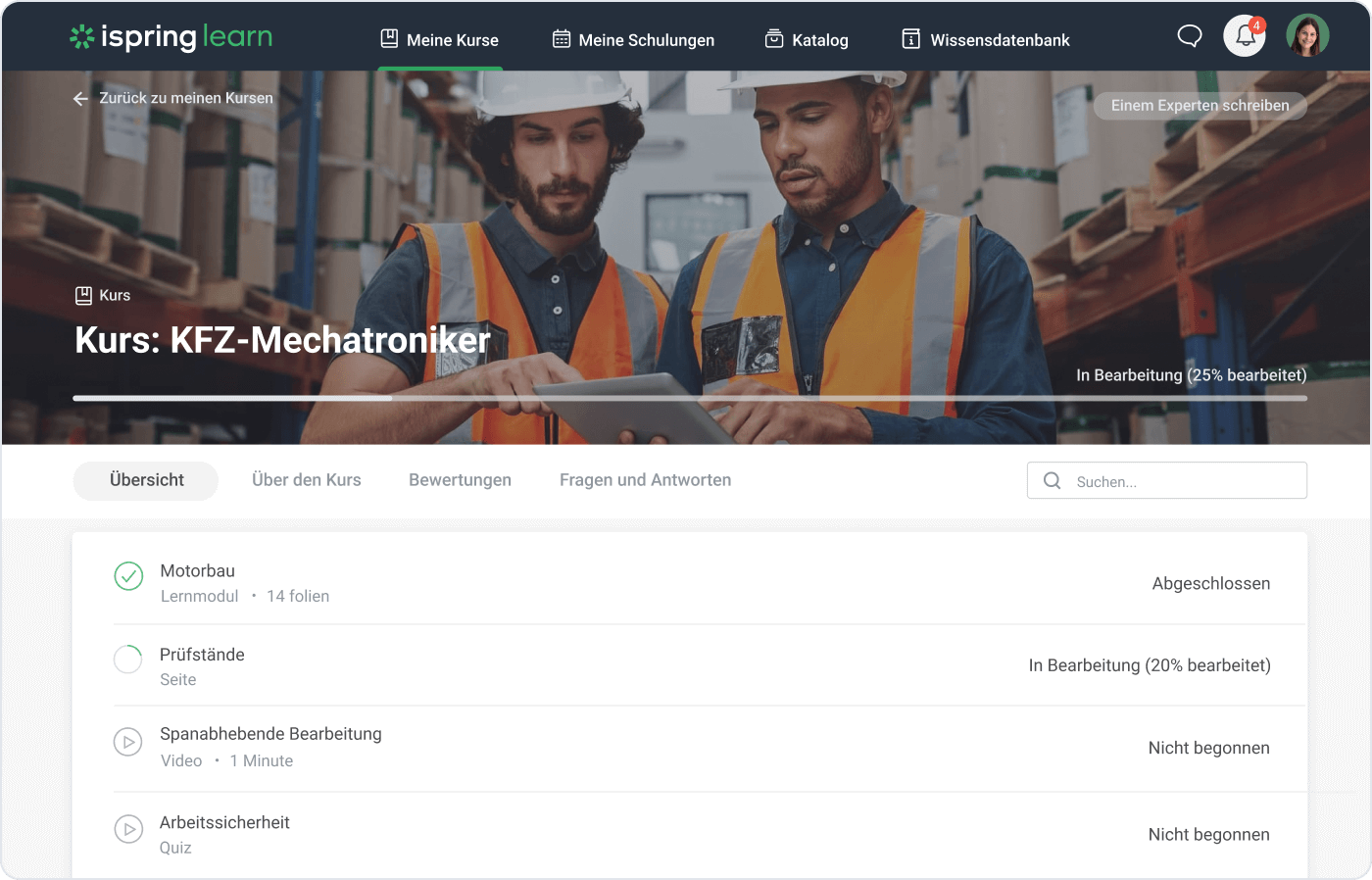This screenshot has width=1372, height=880.
Task: Switch to the Über den Kurs tab
Action: tap(306, 480)
